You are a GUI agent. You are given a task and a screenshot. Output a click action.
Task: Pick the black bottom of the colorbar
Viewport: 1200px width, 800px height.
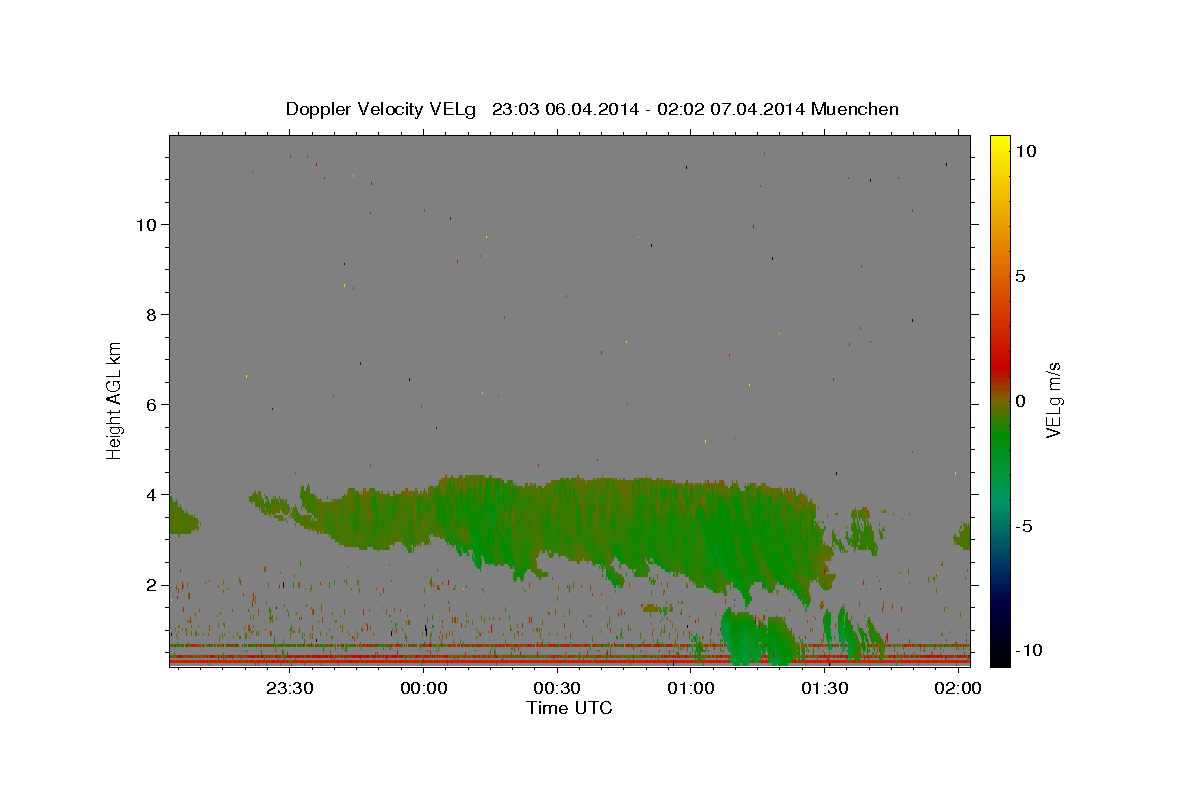point(999,655)
